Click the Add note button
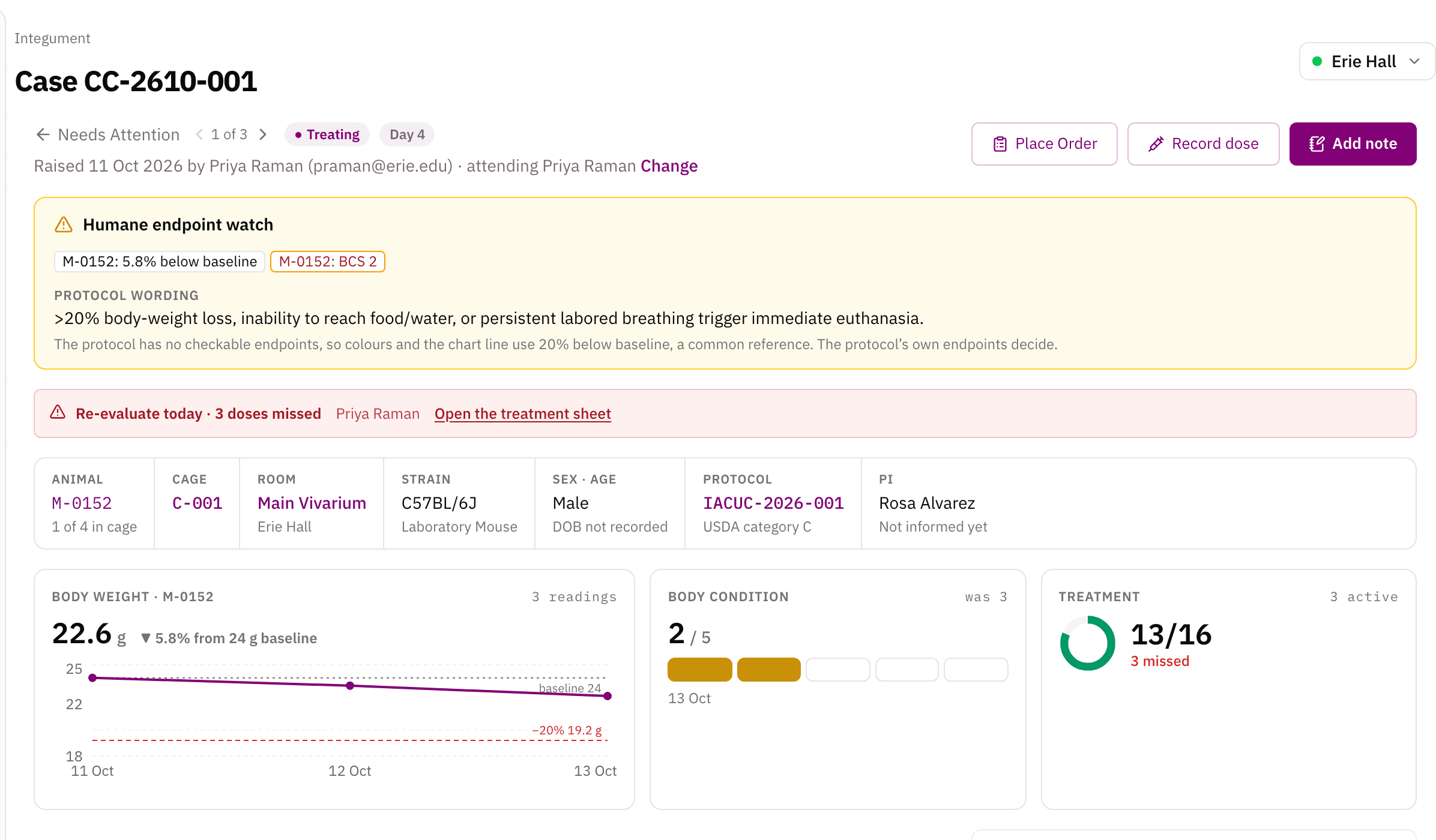 pos(1353,144)
